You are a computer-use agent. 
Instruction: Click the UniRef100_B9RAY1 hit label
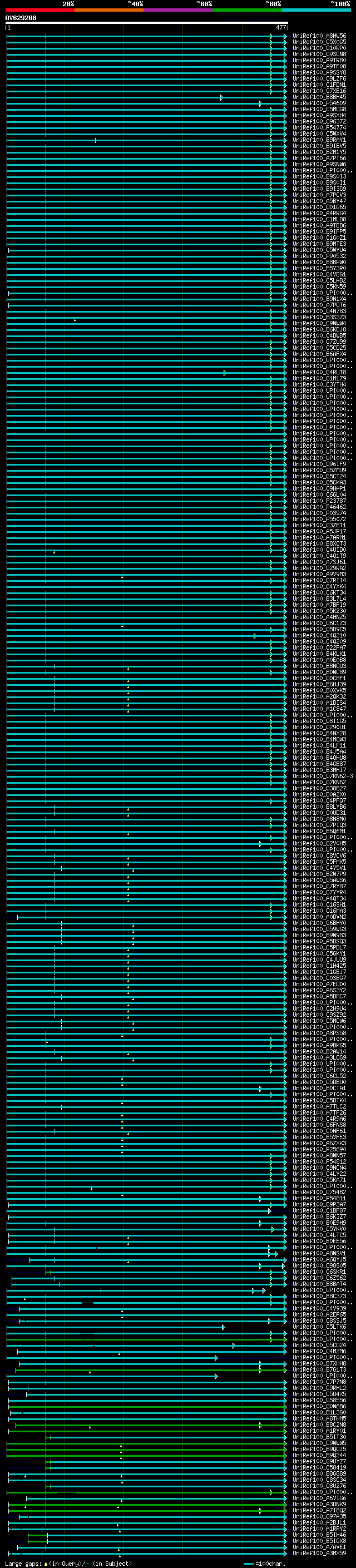tap(319, 140)
